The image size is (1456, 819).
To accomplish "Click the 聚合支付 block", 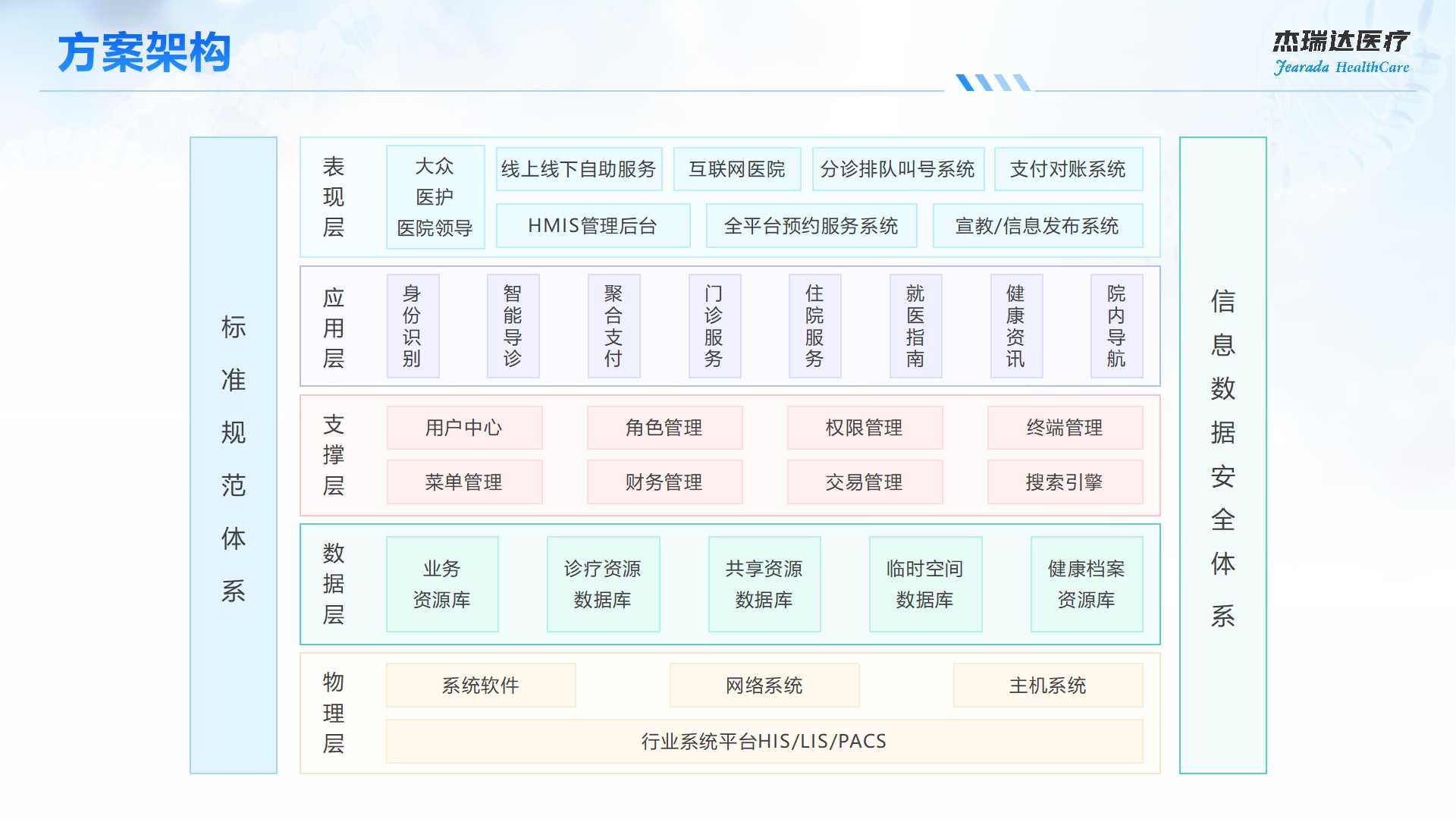I will (x=613, y=326).
